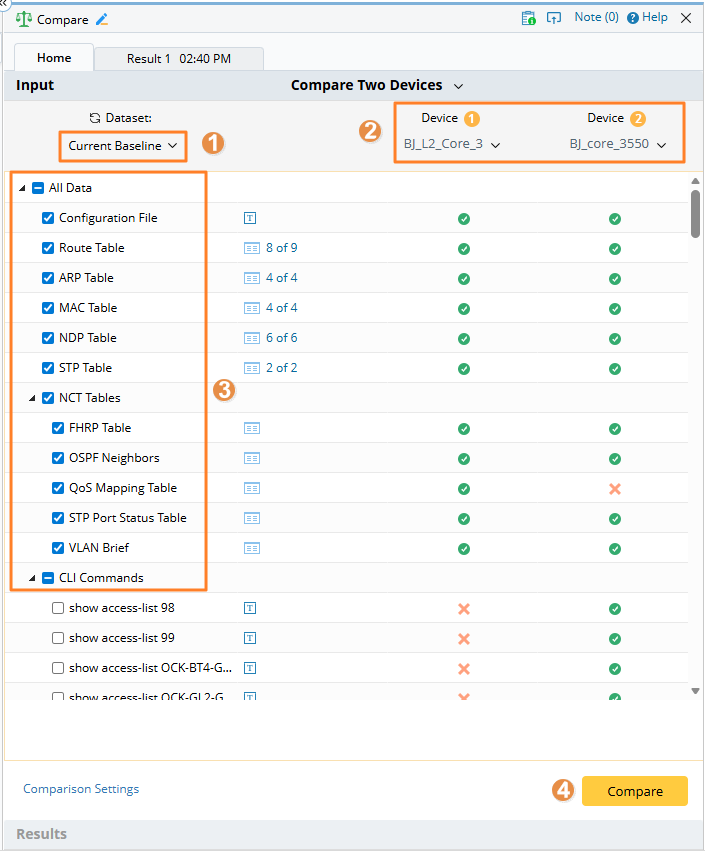Screen dimensions: 705x851
Task: Toggle the QoS Mapping Table checkbox
Action: pos(58,488)
